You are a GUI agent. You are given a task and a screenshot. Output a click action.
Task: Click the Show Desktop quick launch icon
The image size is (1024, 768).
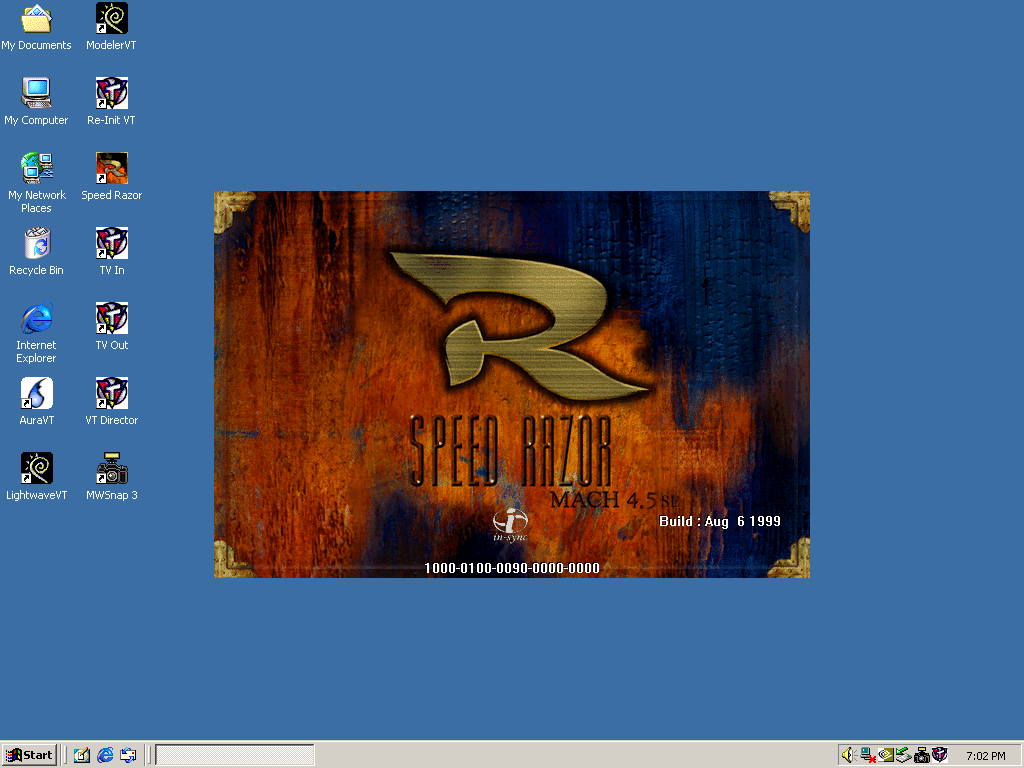click(x=82, y=756)
